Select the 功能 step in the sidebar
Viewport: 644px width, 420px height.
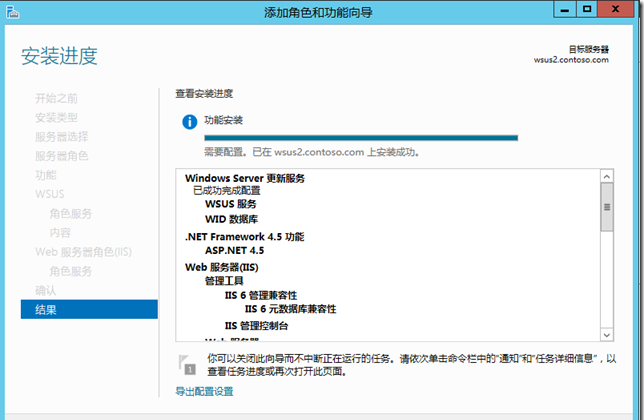tap(46, 175)
